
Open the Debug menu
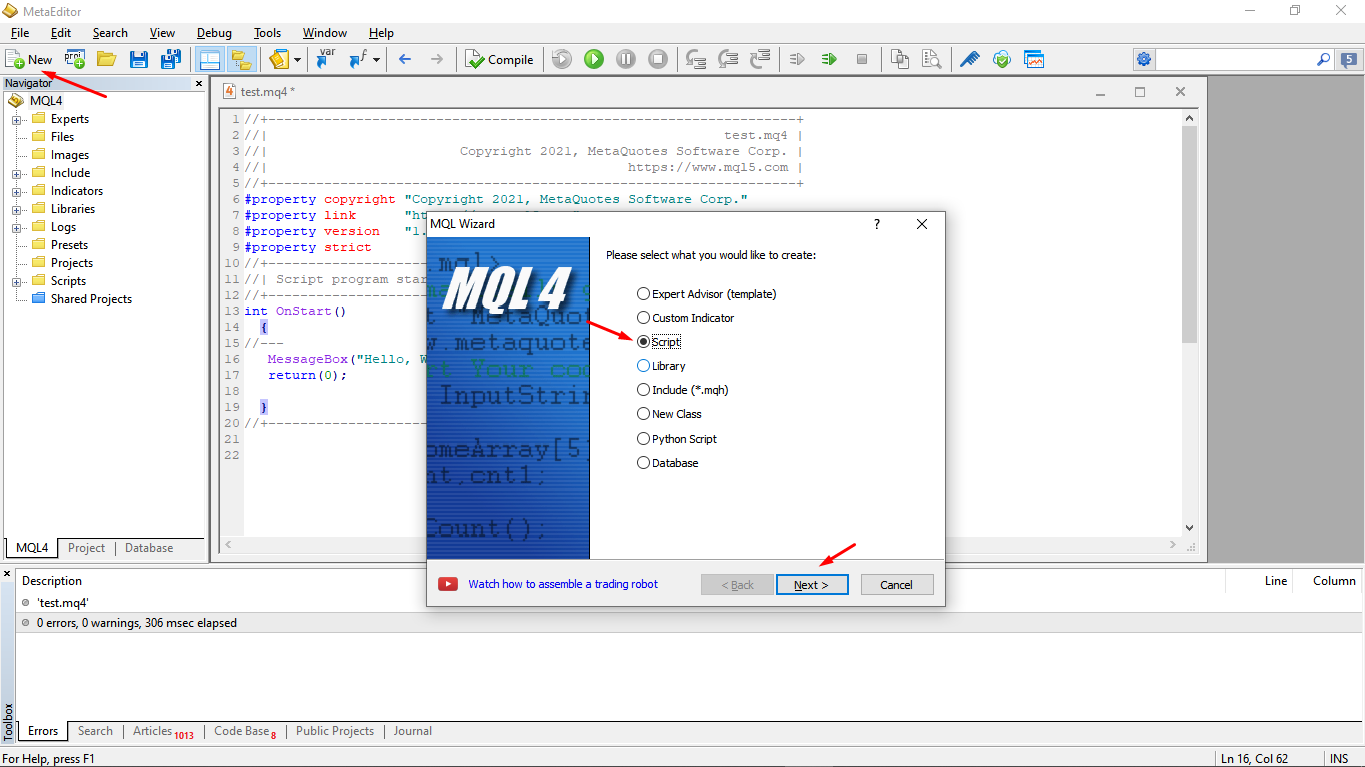coord(214,33)
